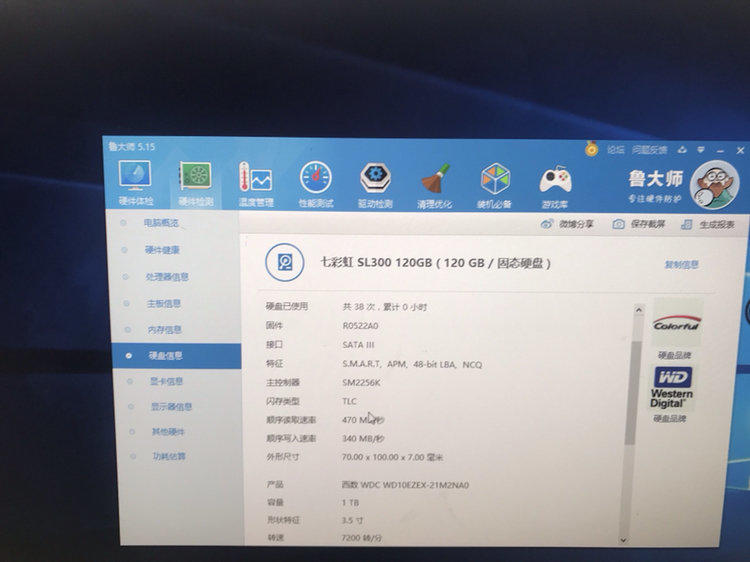
Task: Click firmware value R0522A0
Action: pos(360,326)
